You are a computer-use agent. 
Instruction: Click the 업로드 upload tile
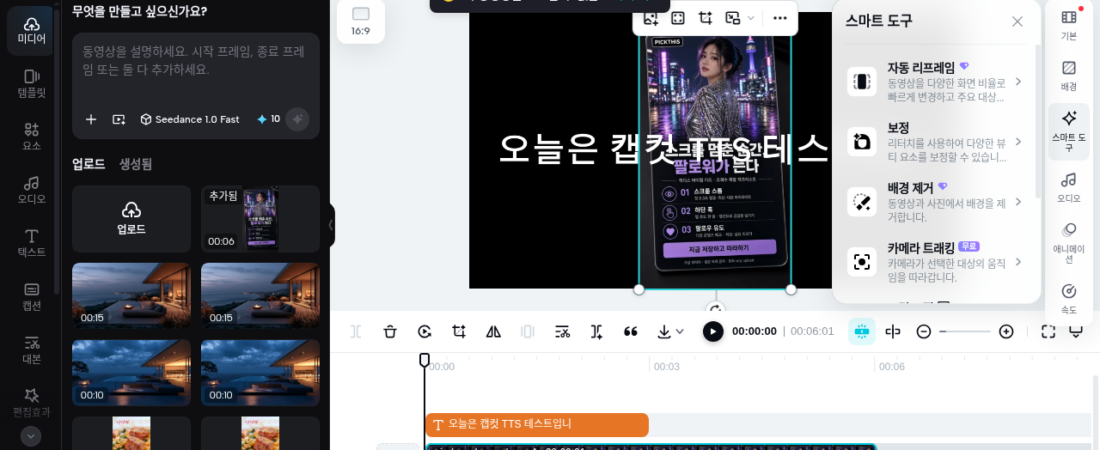pyautogui.click(x=131, y=219)
